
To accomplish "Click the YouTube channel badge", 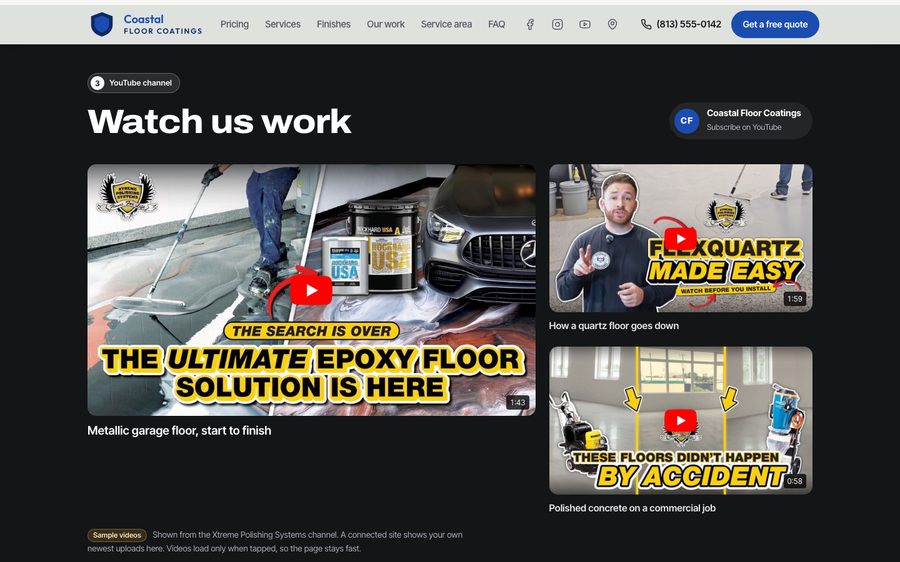I will [134, 83].
